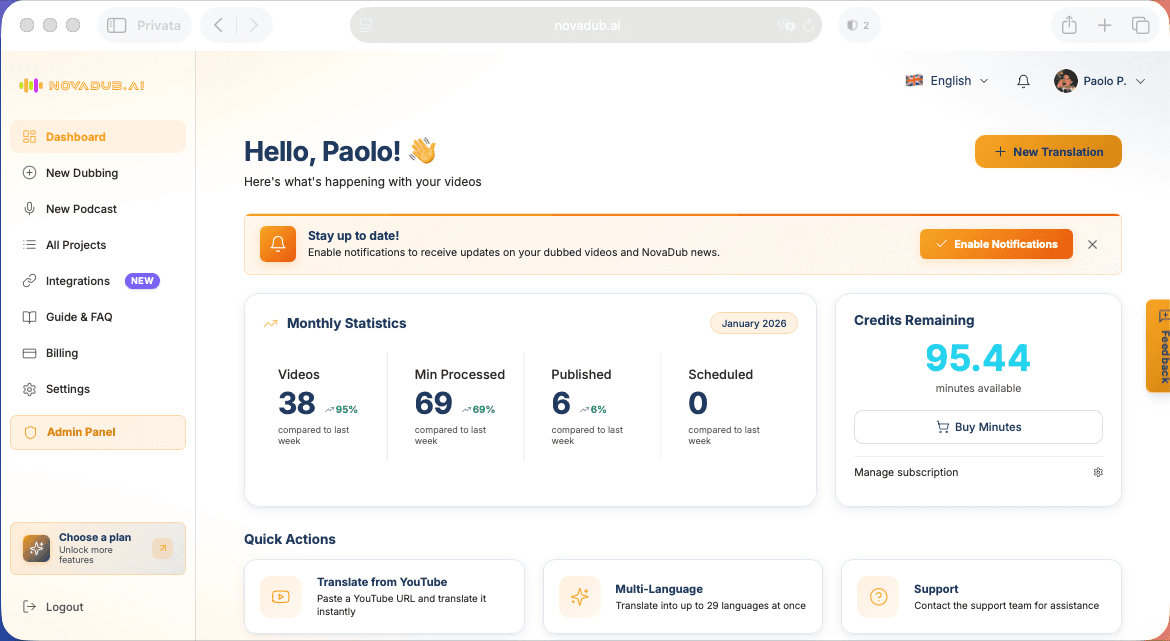This screenshot has height=641, width=1170.
Task: Click the New Translation button
Action: click(1047, 151)
